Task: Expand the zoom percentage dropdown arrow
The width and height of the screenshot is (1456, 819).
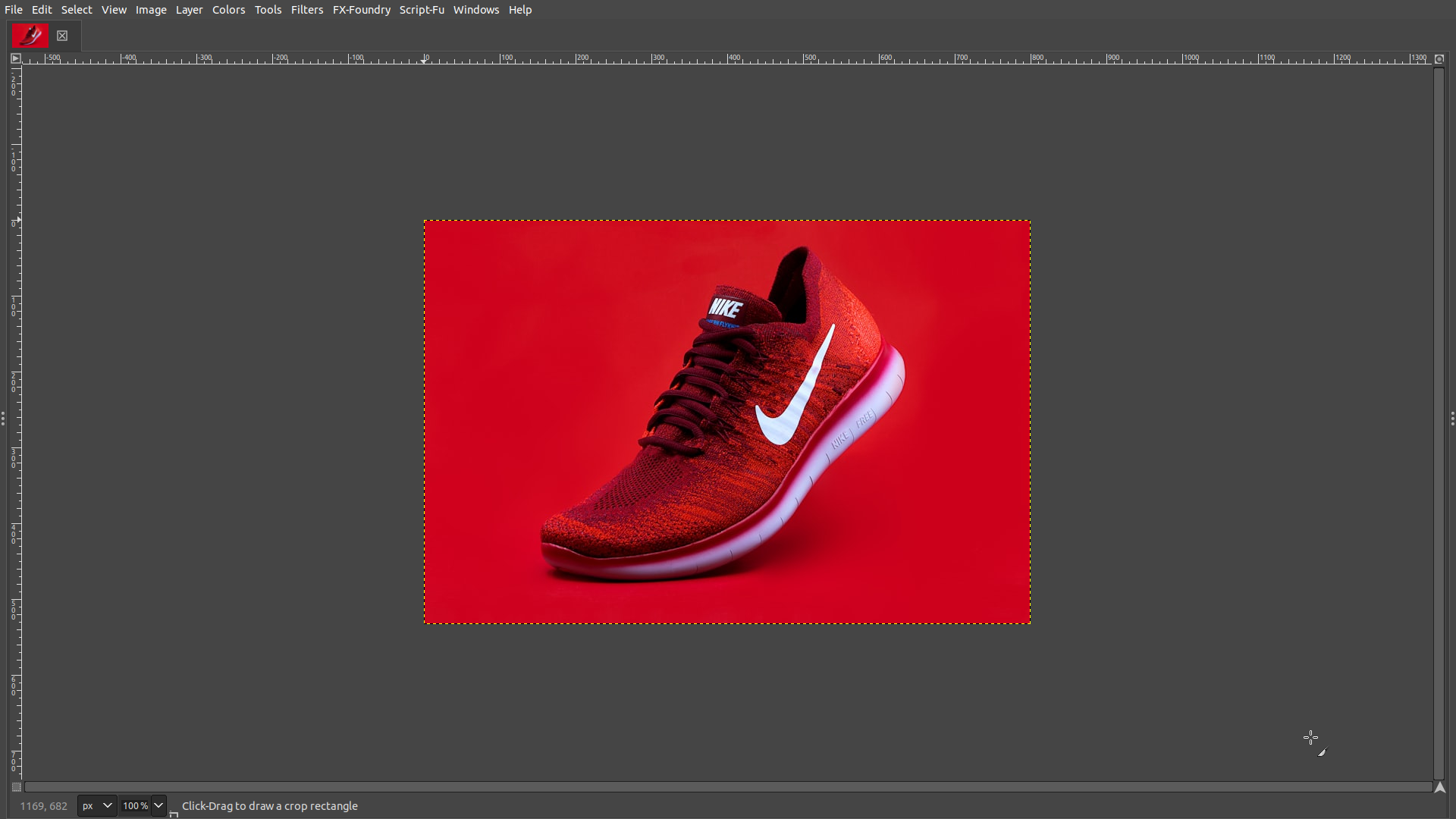Action: tap(158, 806)
